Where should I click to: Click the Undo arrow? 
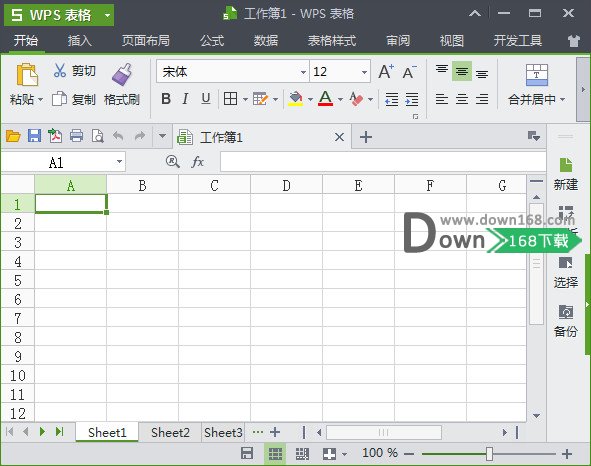pyautogui.click(x=118, y=135)
